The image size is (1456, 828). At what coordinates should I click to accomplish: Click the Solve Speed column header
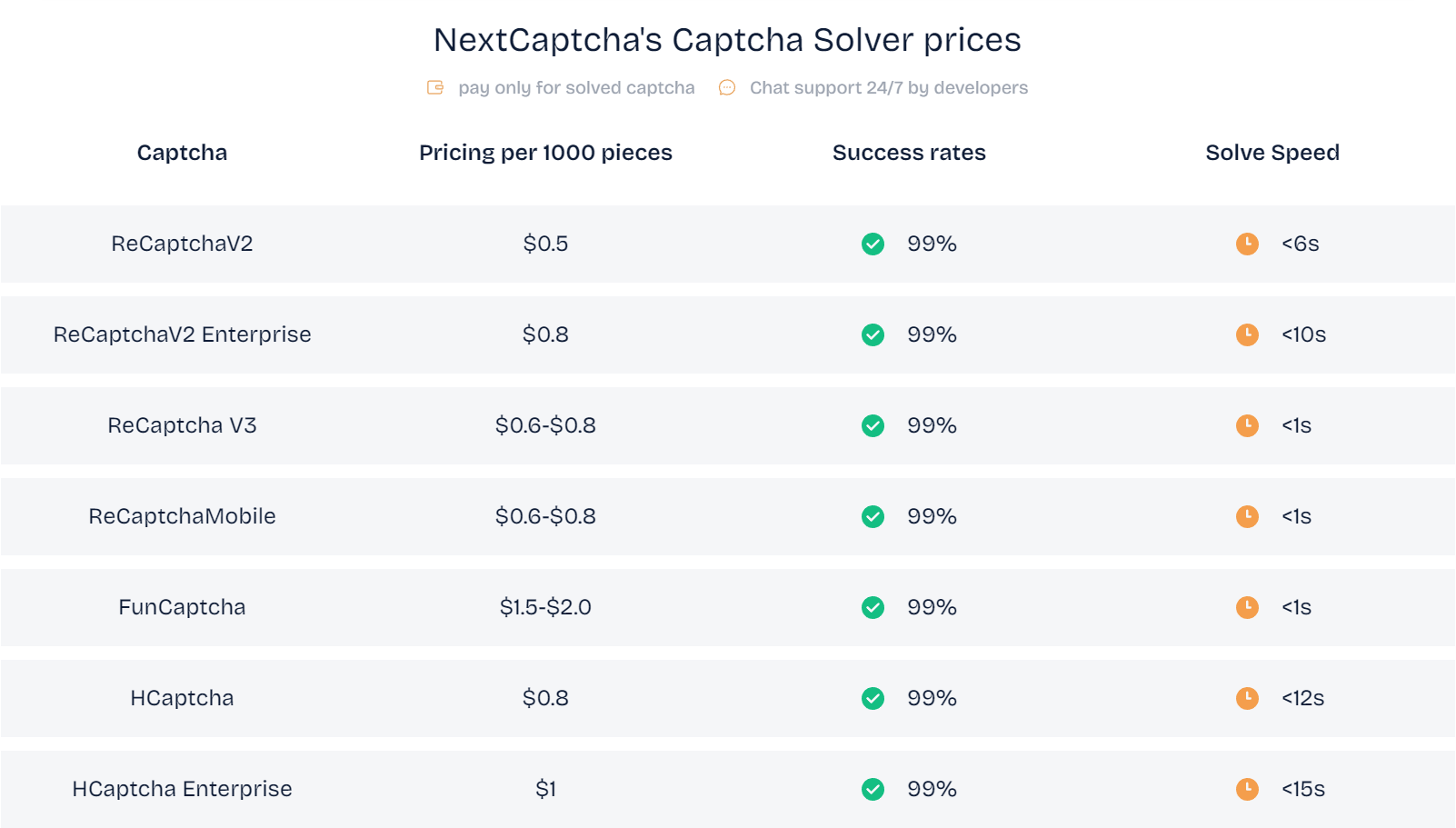tap(1272, 153)
